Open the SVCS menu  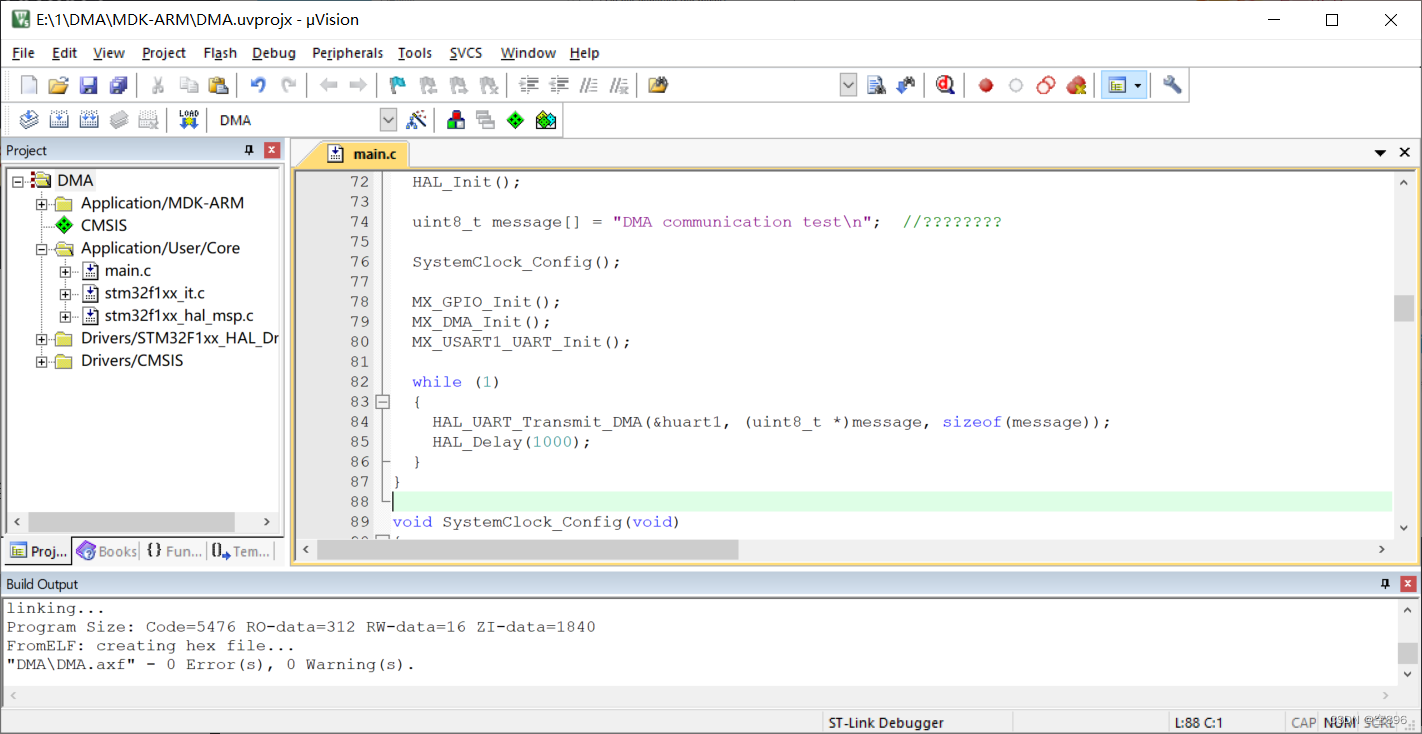click(466, 53)
